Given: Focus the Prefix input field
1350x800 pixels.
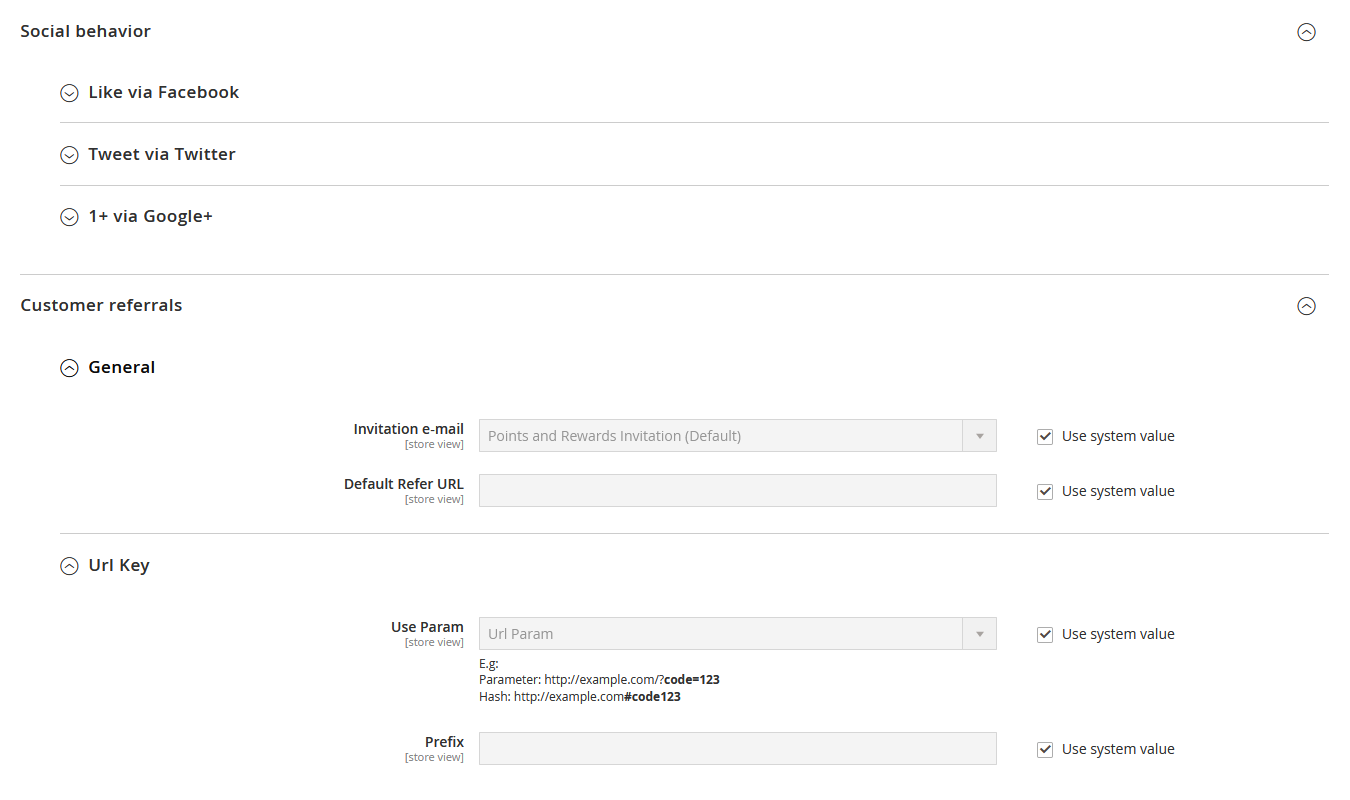Looking at the screenshot, I should (737, 749).
